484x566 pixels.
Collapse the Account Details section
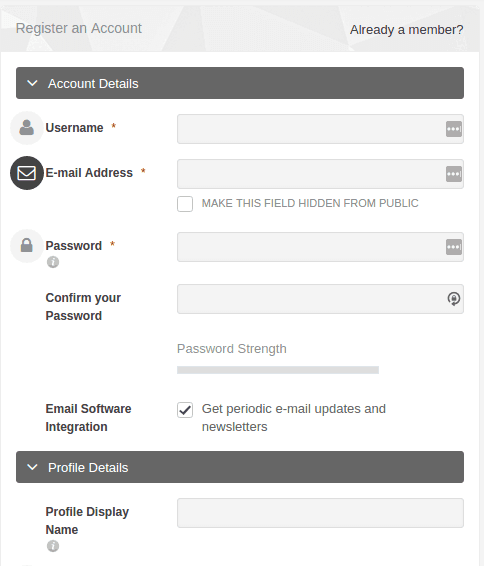pos(240,83)
